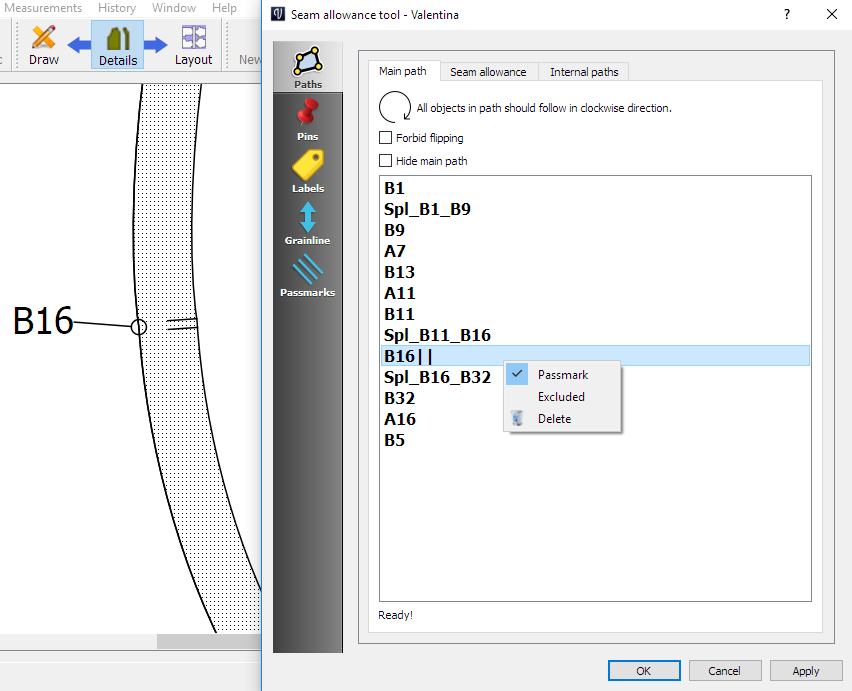852x691 pixels.
Task: Toggle Hide main path checkbox
Action: click(x=385, y=161)
